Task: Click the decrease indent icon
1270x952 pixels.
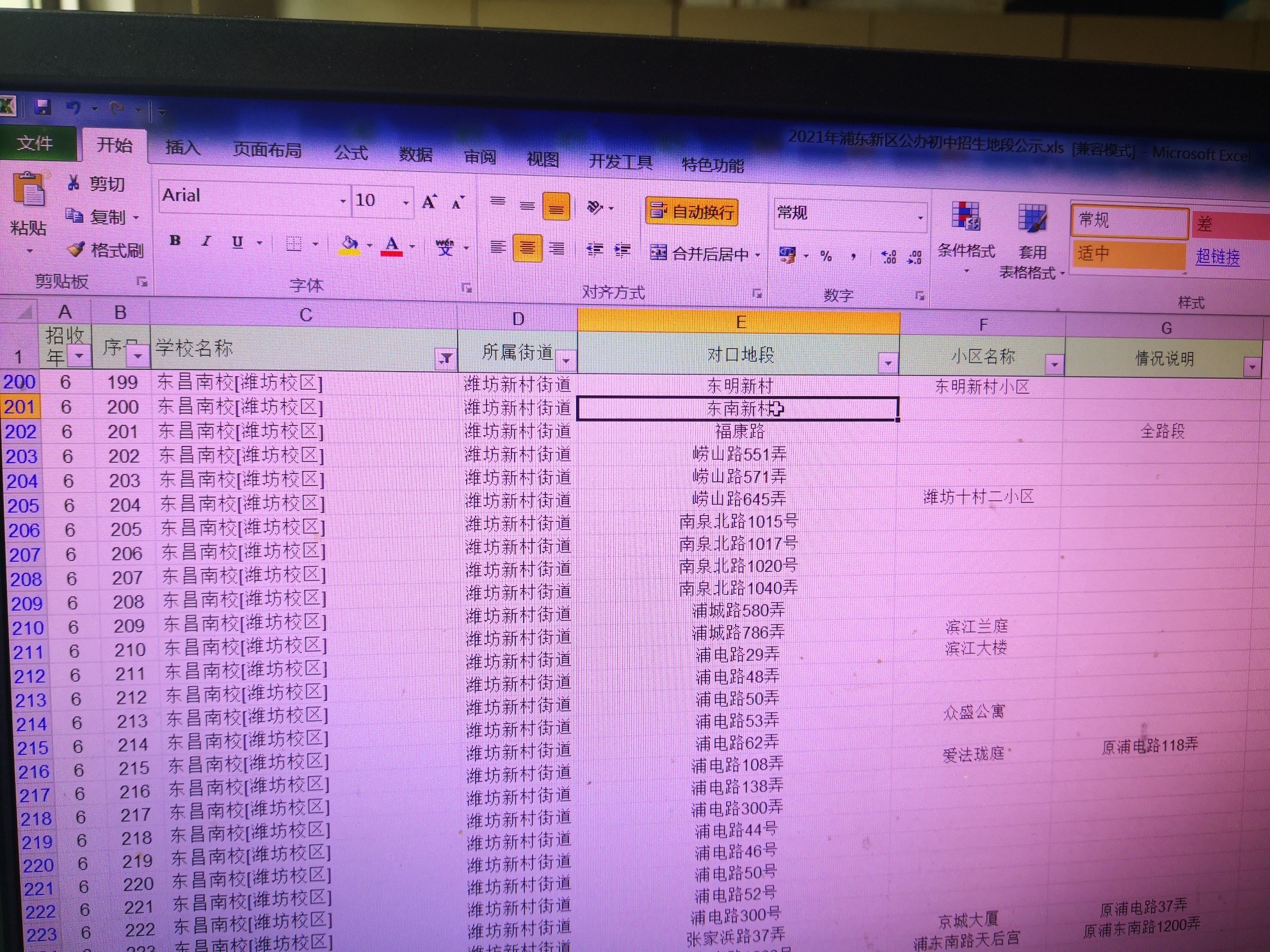Action: click(x=595, y=250)
